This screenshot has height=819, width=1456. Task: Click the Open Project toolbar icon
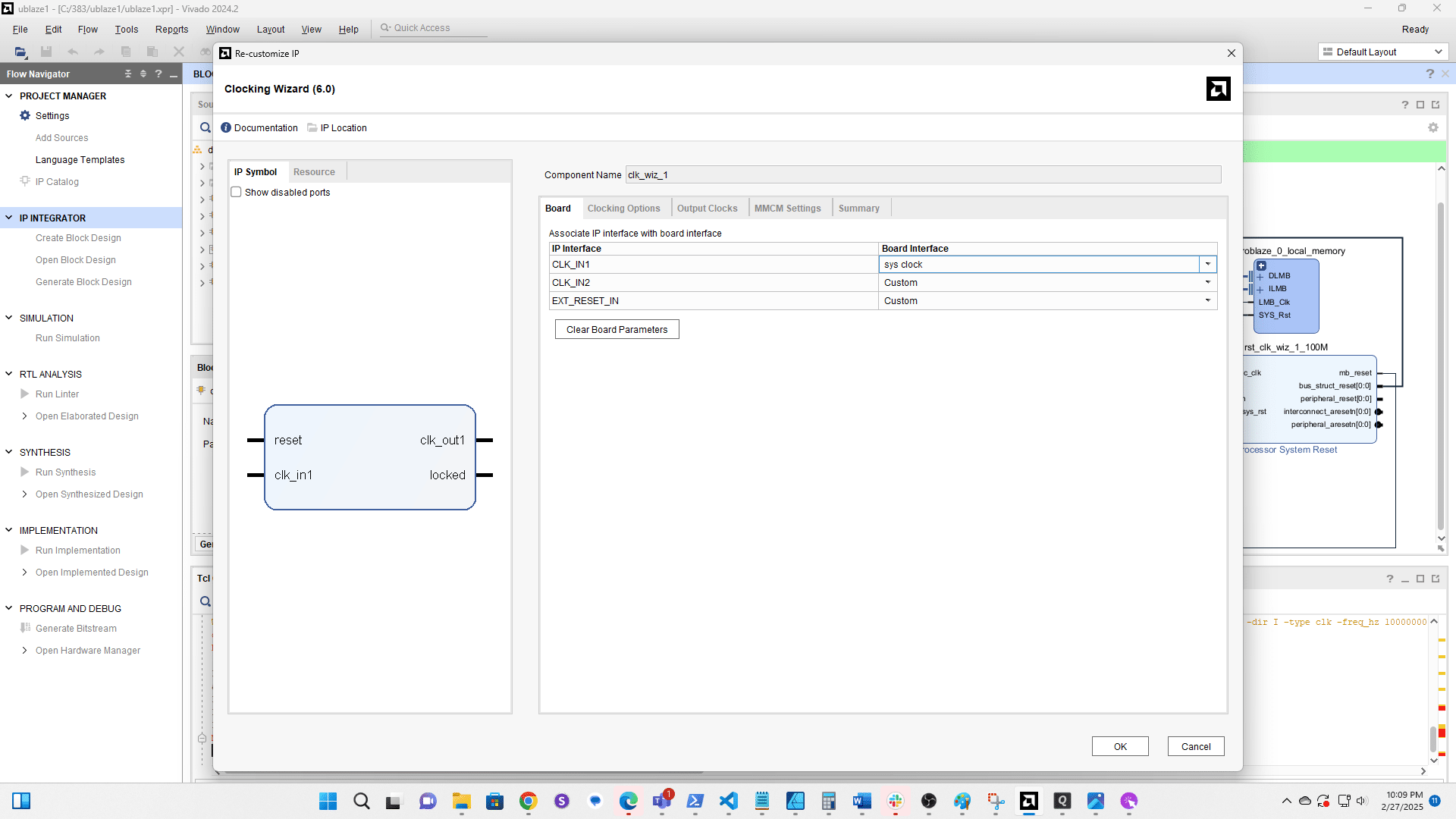(x=20, y=52)
